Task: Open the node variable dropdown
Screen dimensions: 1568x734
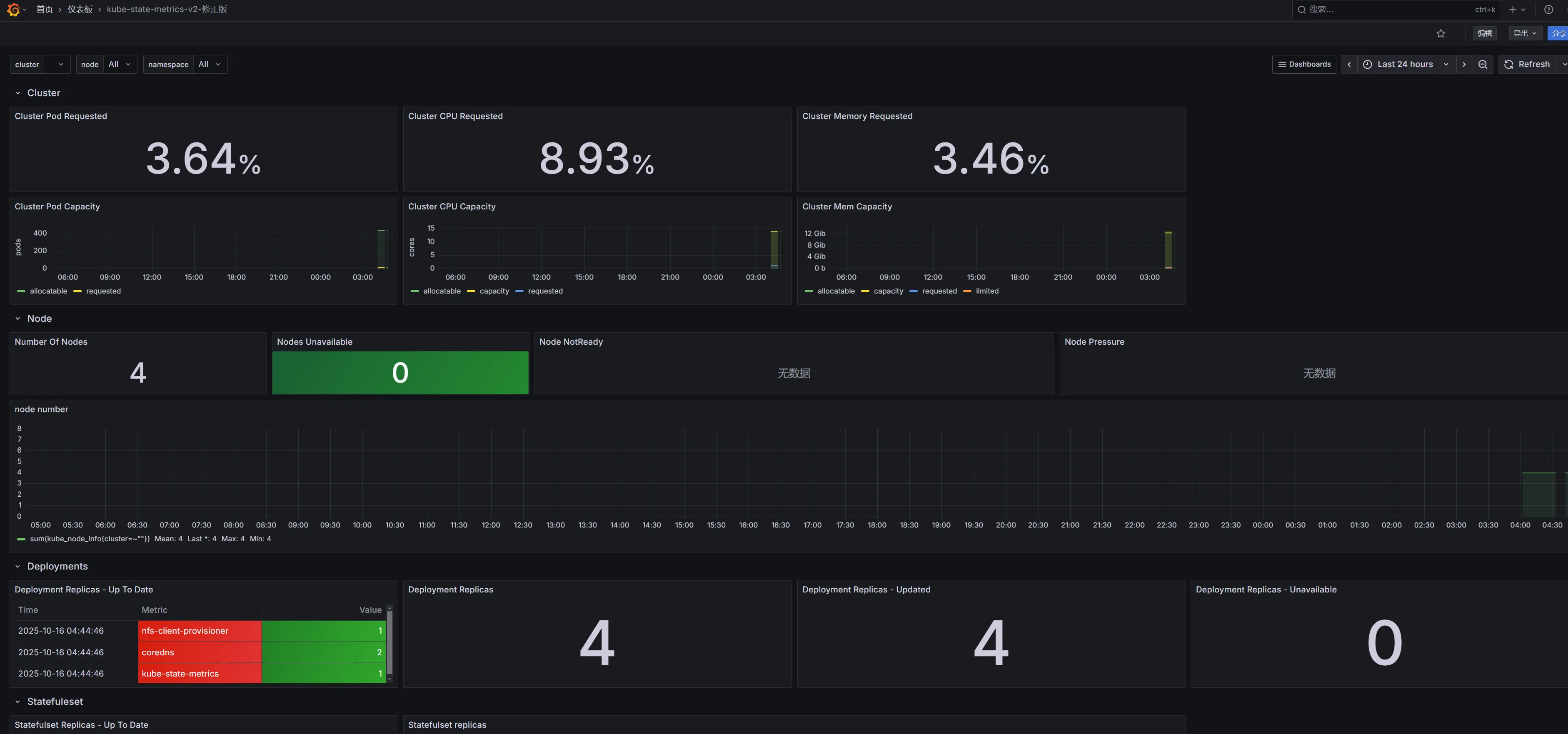Action: click(119, 65)
